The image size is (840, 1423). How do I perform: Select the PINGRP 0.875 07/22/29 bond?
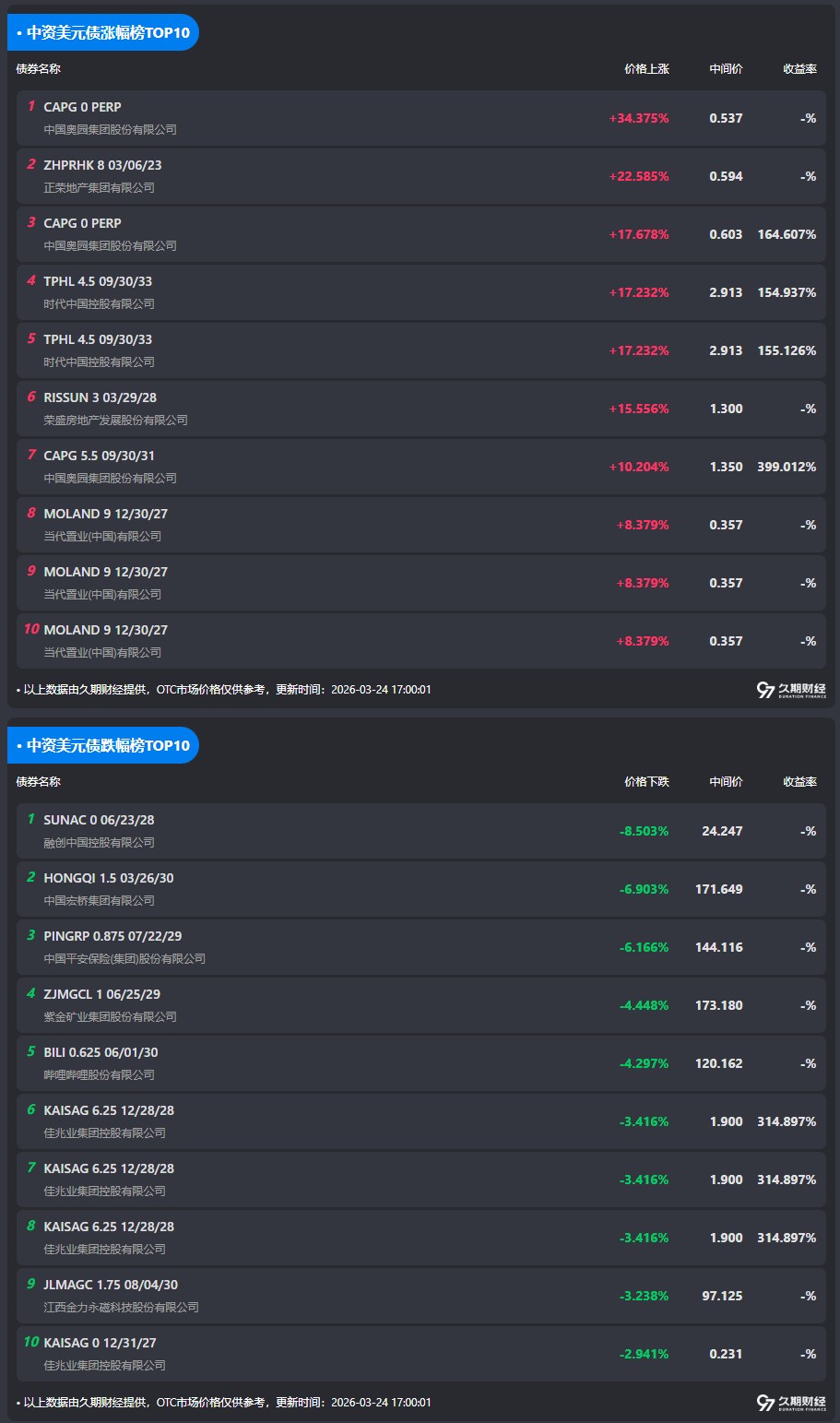(x=112, y=937)
